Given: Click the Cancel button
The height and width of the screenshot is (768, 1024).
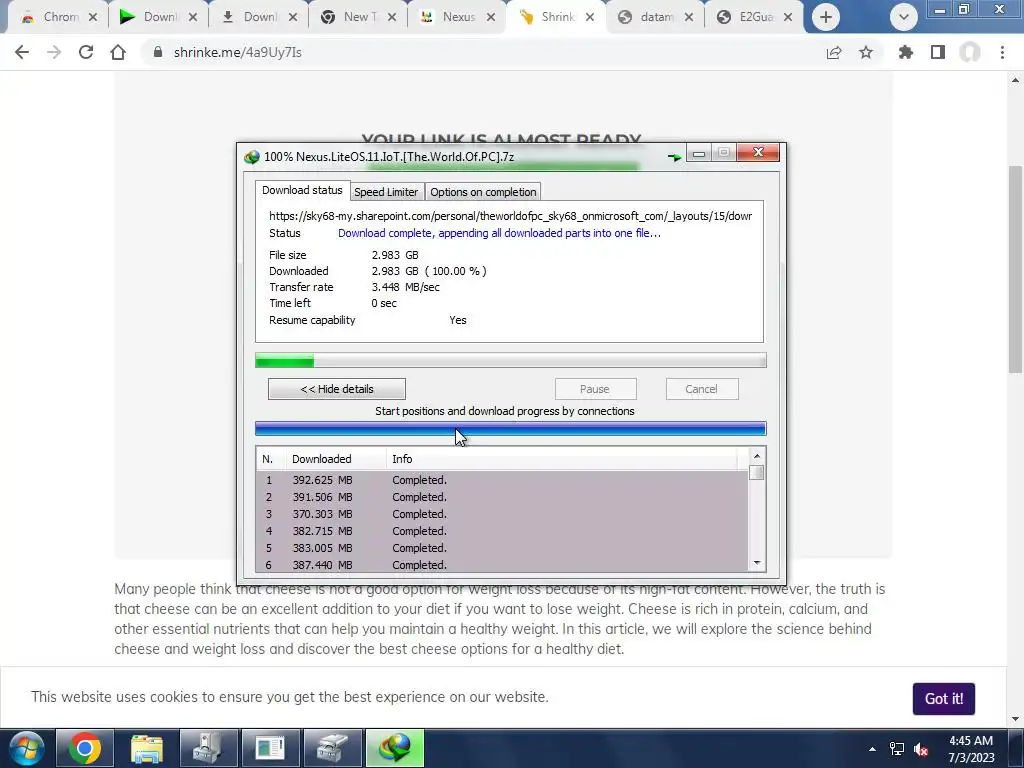Looking at the screenshot, I should pyautogui.click(x=701, y=389).
